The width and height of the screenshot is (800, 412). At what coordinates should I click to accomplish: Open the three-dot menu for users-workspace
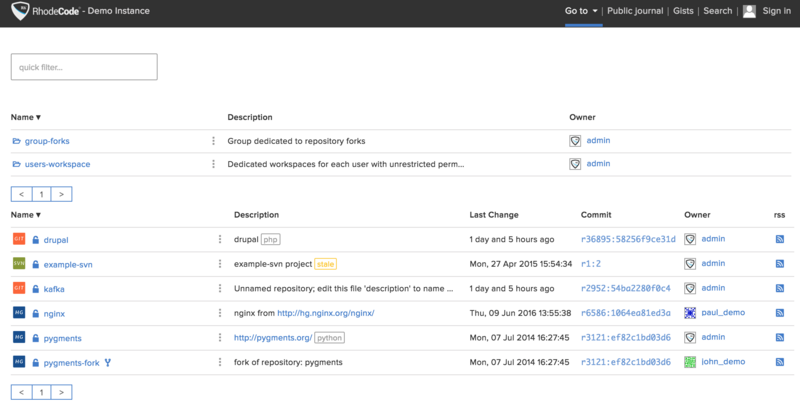click(213, 164)
